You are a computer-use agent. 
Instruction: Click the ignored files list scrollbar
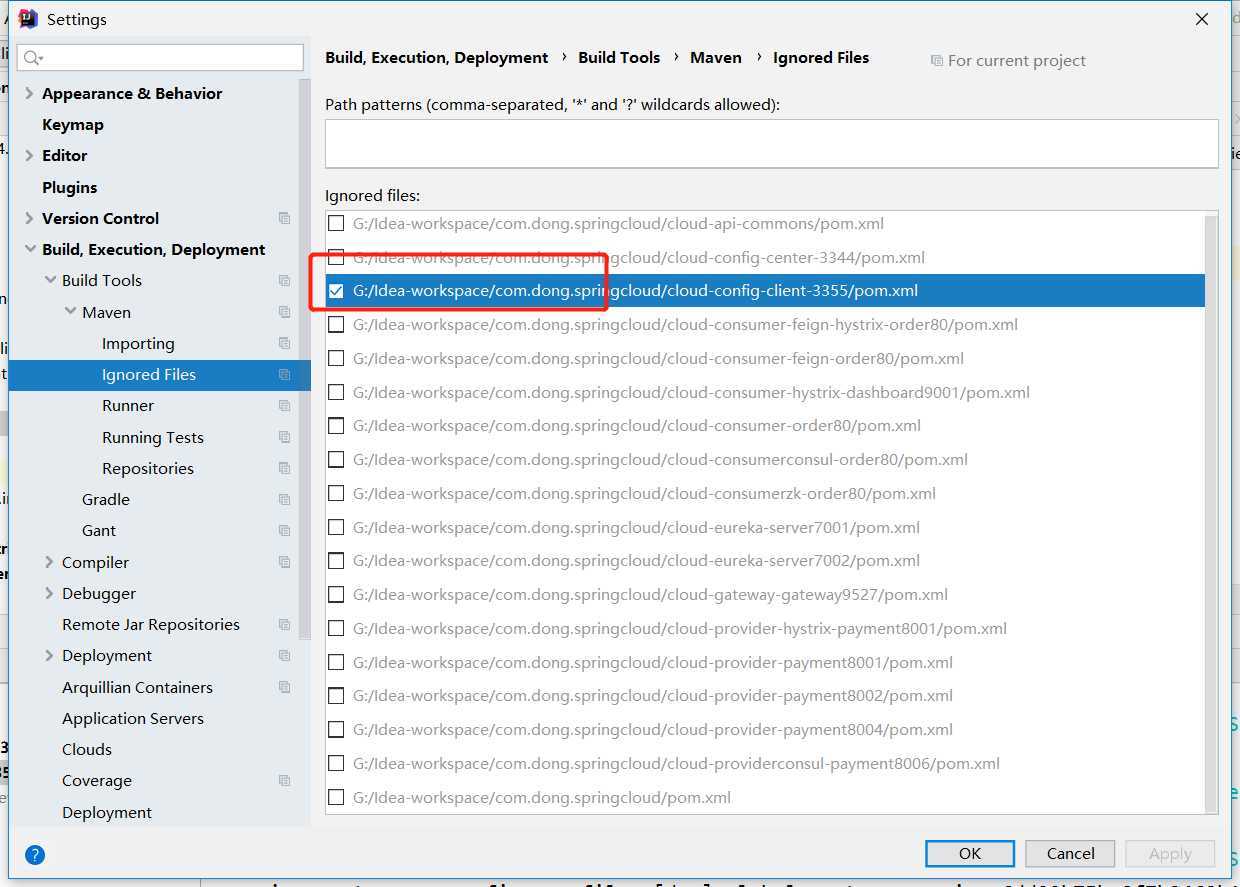tap(1211, 514)
